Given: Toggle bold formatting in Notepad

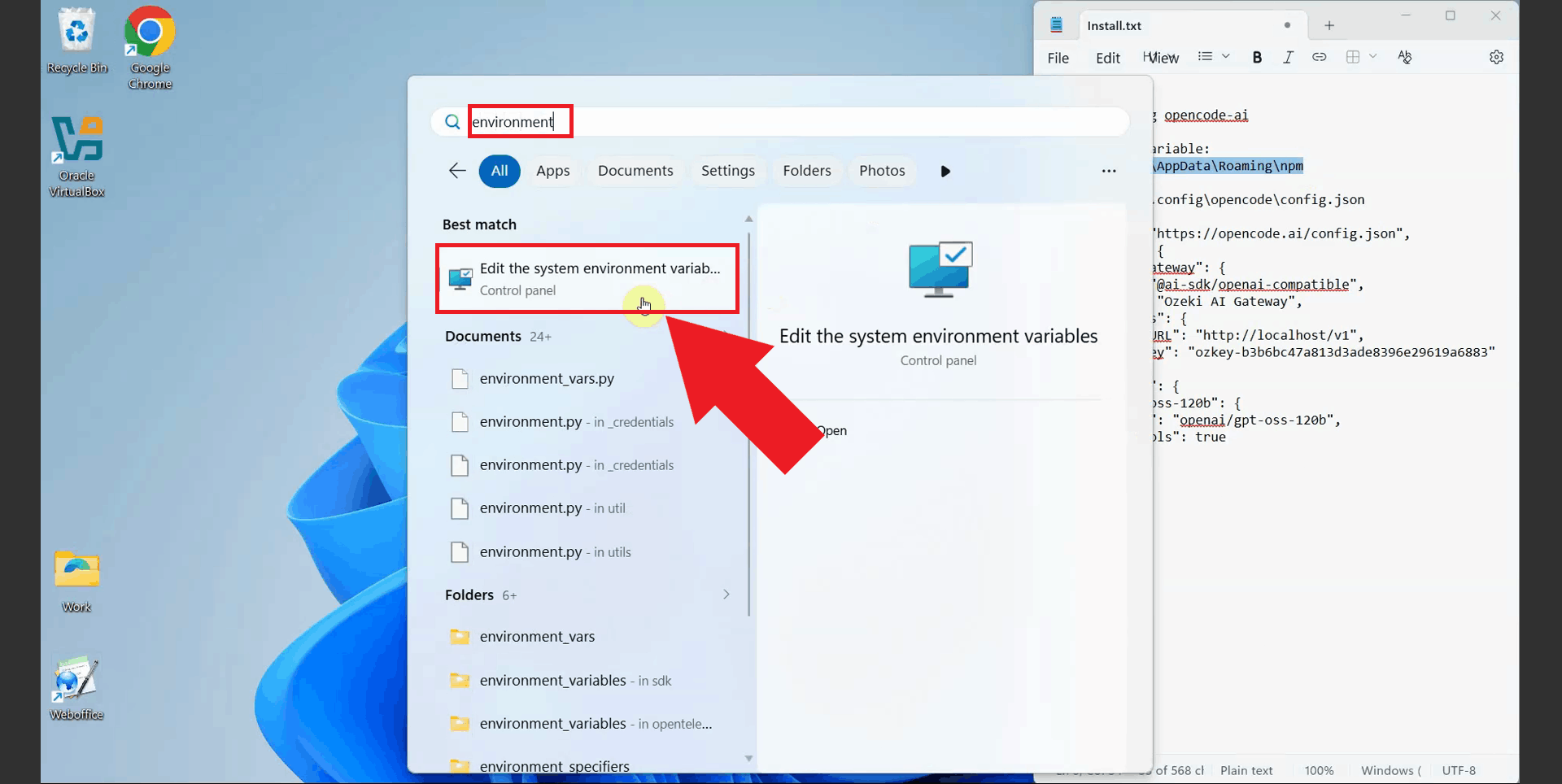Looking at the screenshot, I should [x=1258, y=57].
